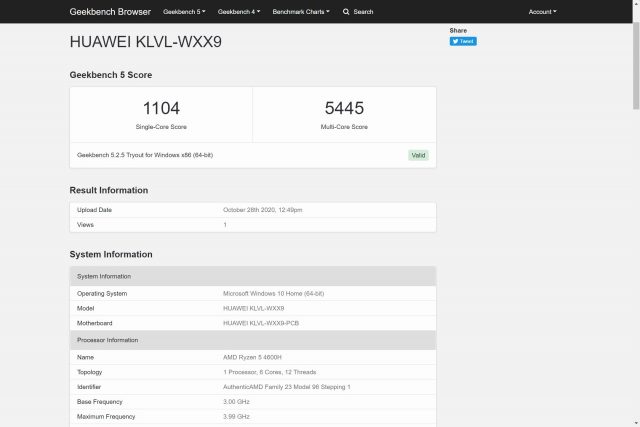Click the Result Information heading
Image resolution: width=640 pixels, height=427 pixels.
109,190
